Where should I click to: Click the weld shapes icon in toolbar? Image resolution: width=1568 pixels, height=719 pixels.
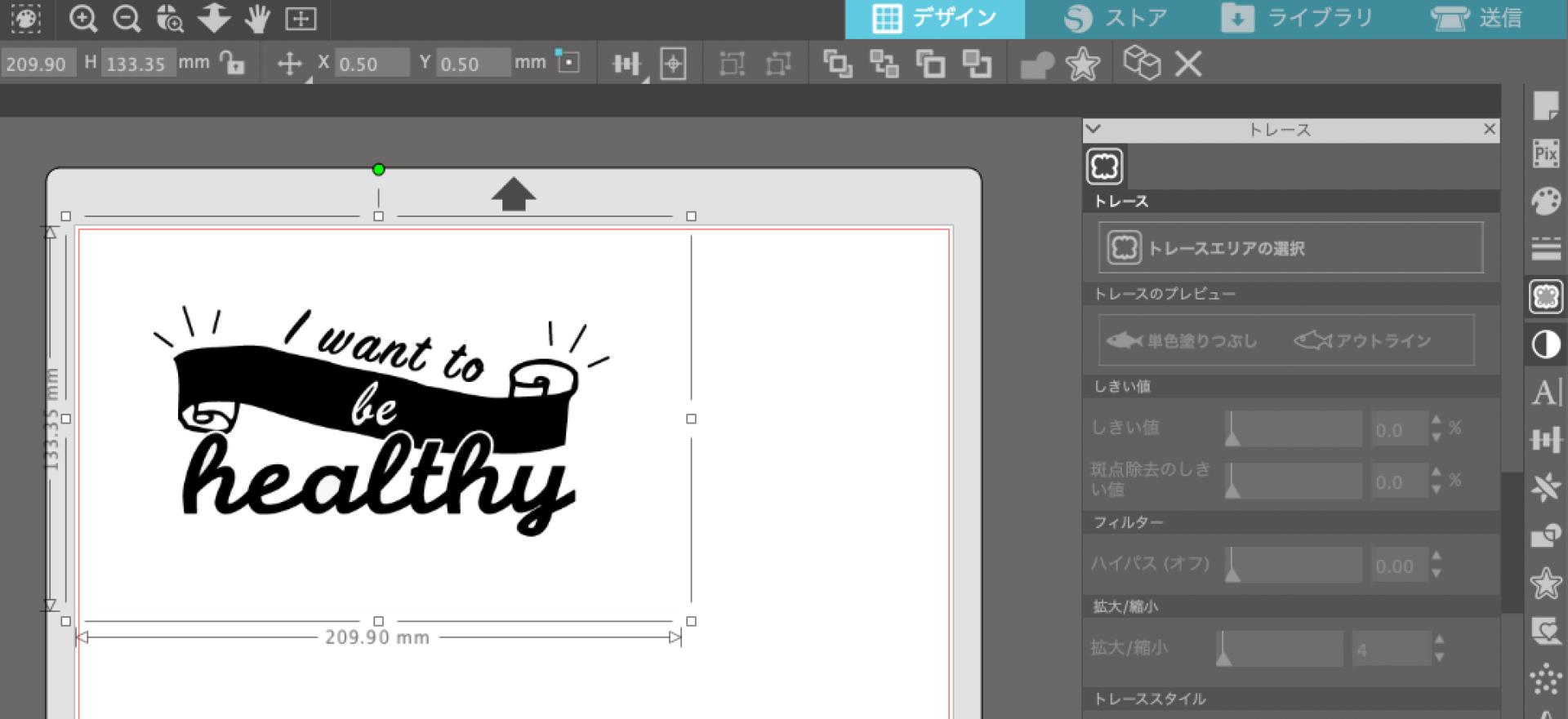click(1037, 64)
